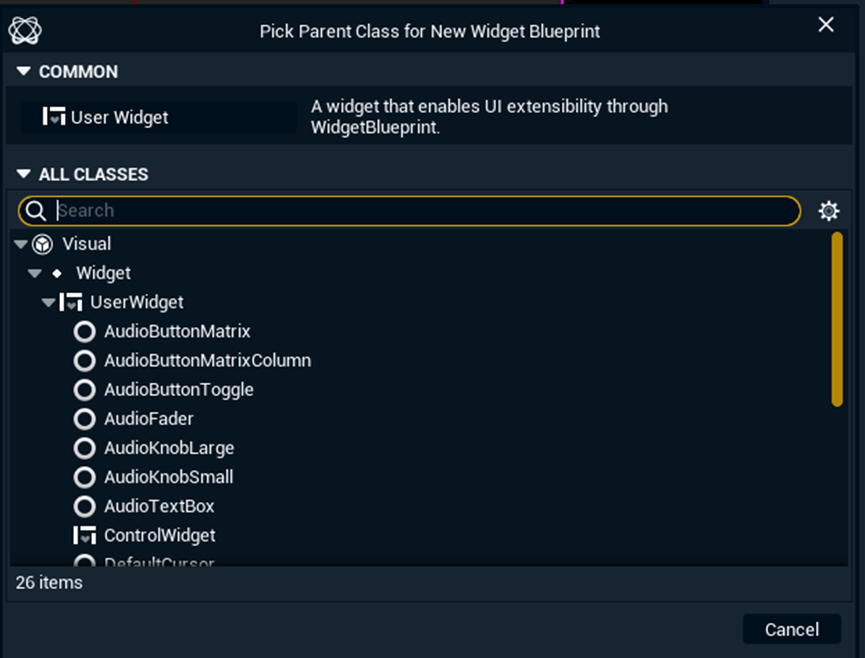This screenshot has height=658, width=865.
Task: Click the User Widget icon in Common
Action: click(54, 117)
